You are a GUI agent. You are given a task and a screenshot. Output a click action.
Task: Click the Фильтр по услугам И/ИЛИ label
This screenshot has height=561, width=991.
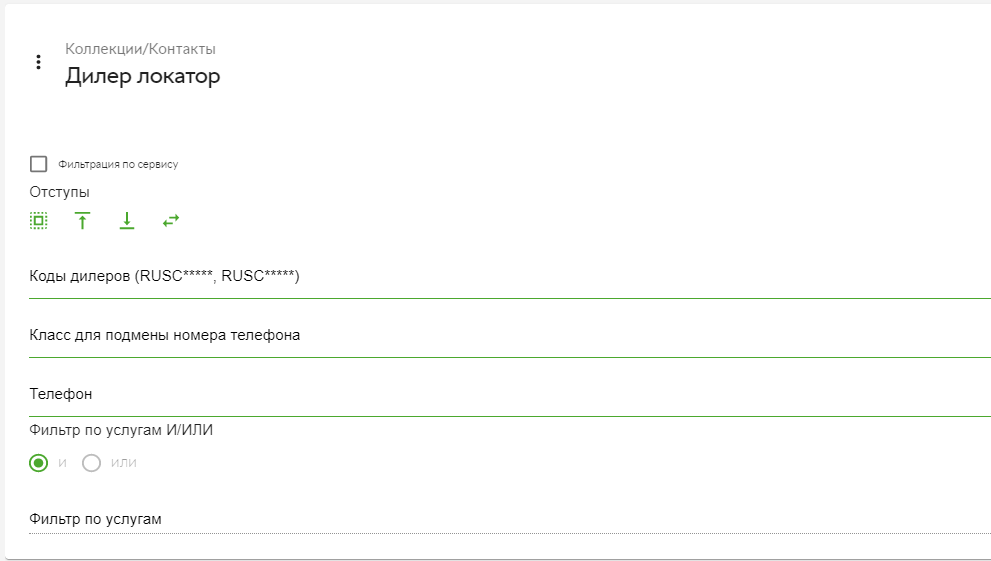click(x=121, y=430)
